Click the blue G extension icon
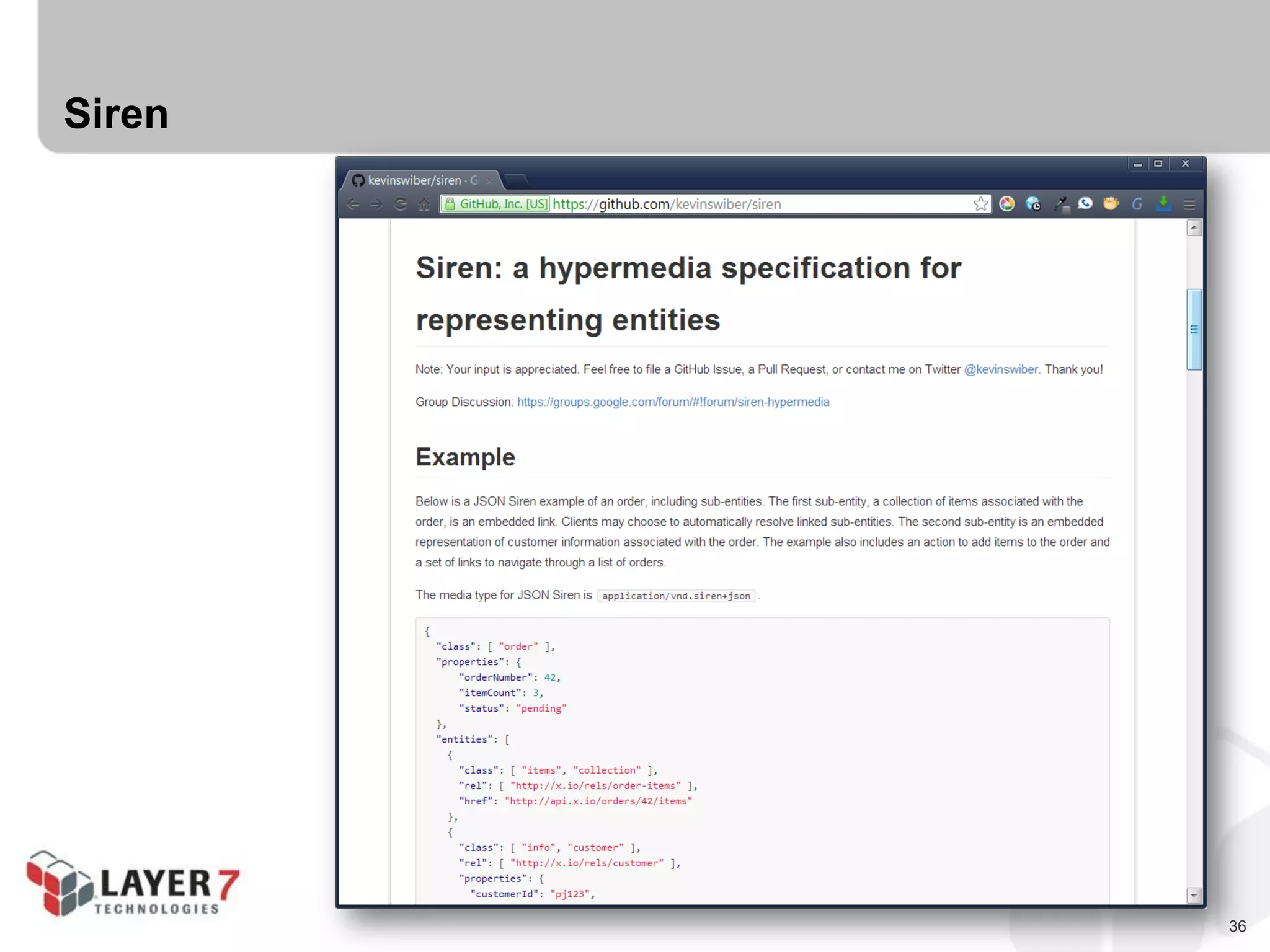The image size is (1270, 952). (x=1137, y=204)
